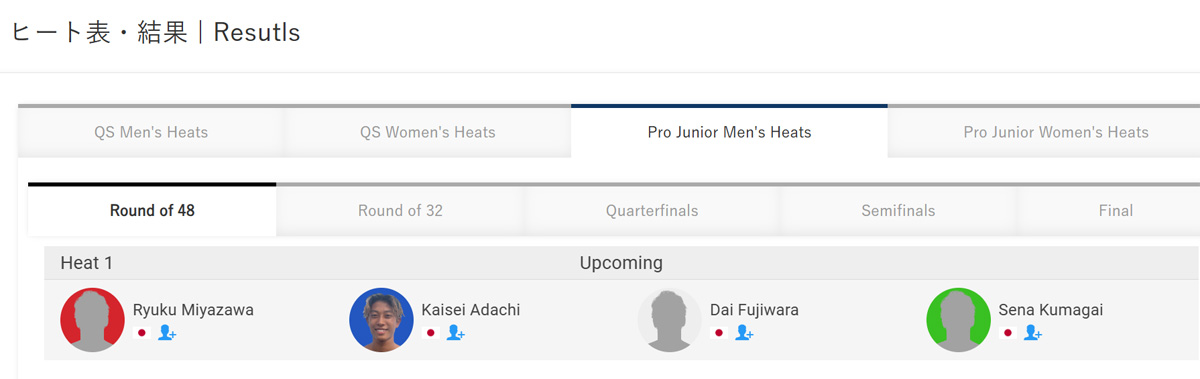
Task: Click Japan flag under Sena Kumagai
Action: pos(1007,333)
